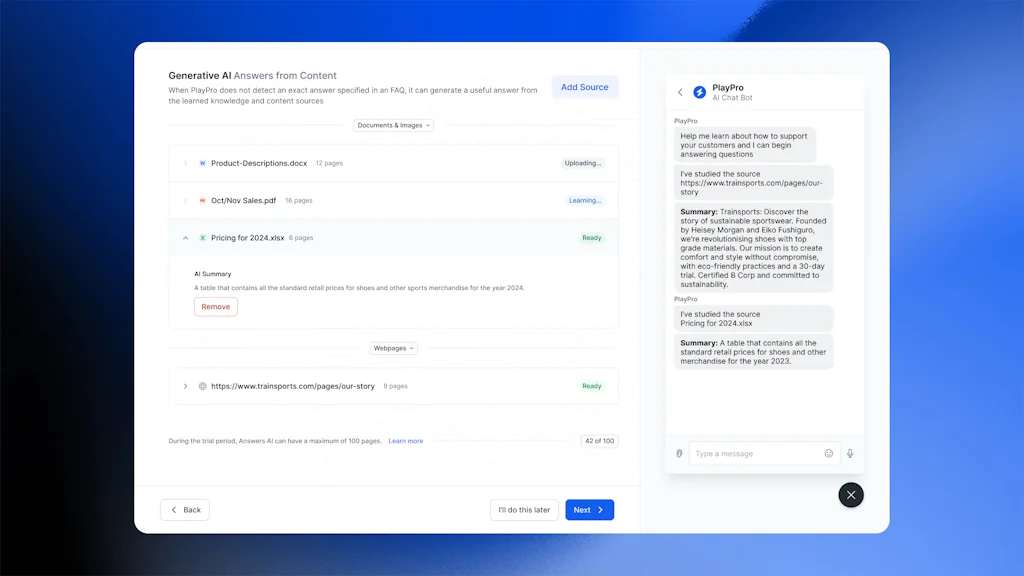1024x576 pixels.
Task: Open the Documents & Images dropdown
Action: pos(393,124)
